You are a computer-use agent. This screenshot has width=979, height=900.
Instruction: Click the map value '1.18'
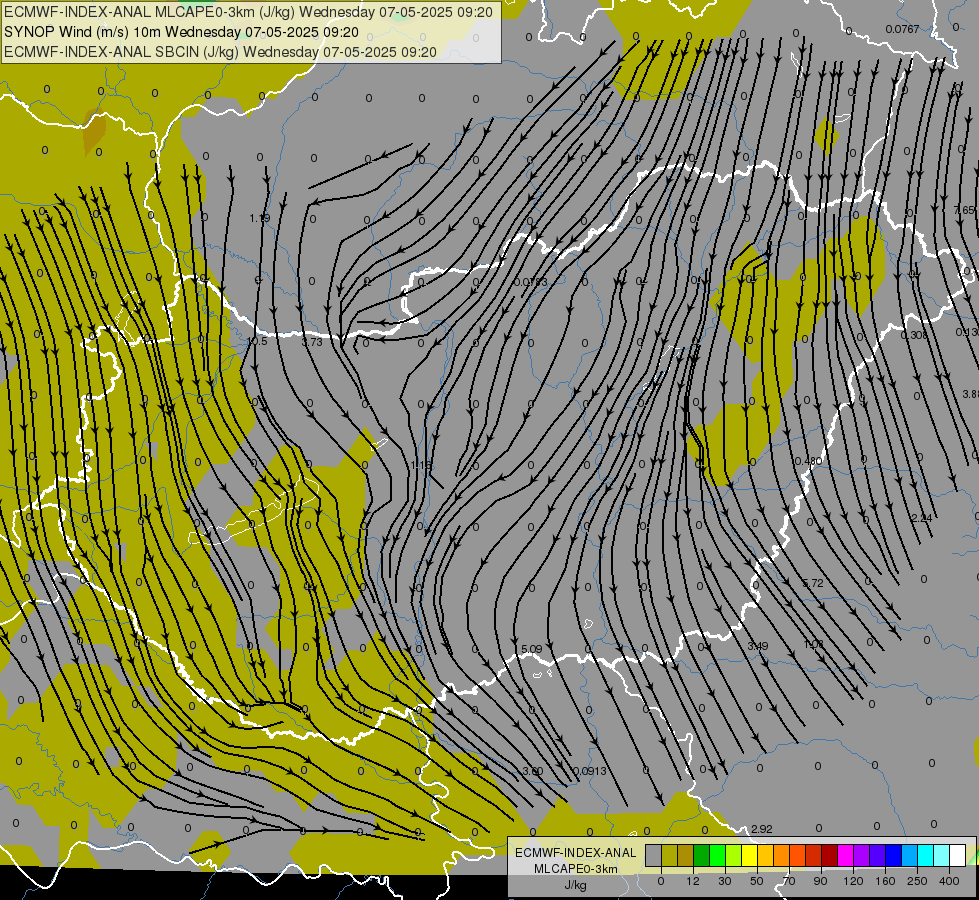pos(421,465)
